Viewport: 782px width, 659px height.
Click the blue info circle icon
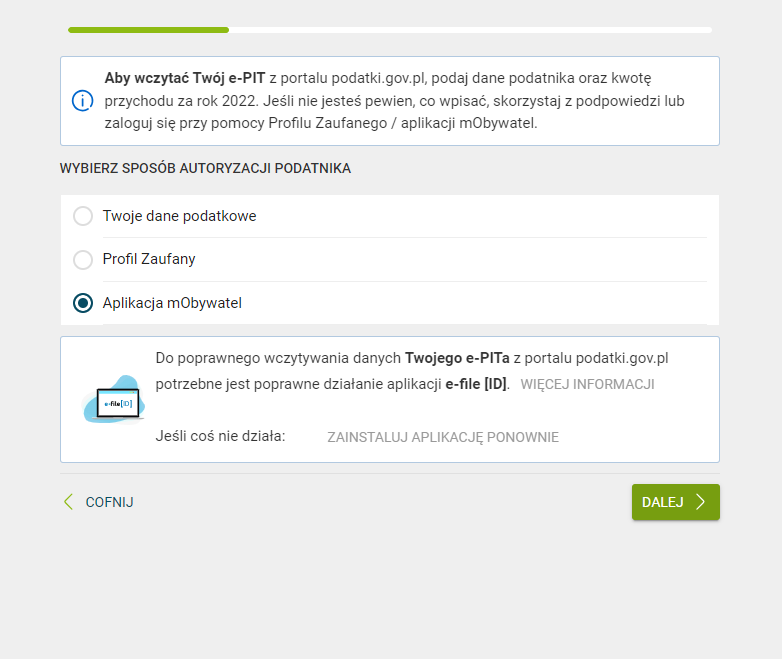(82, 101)
